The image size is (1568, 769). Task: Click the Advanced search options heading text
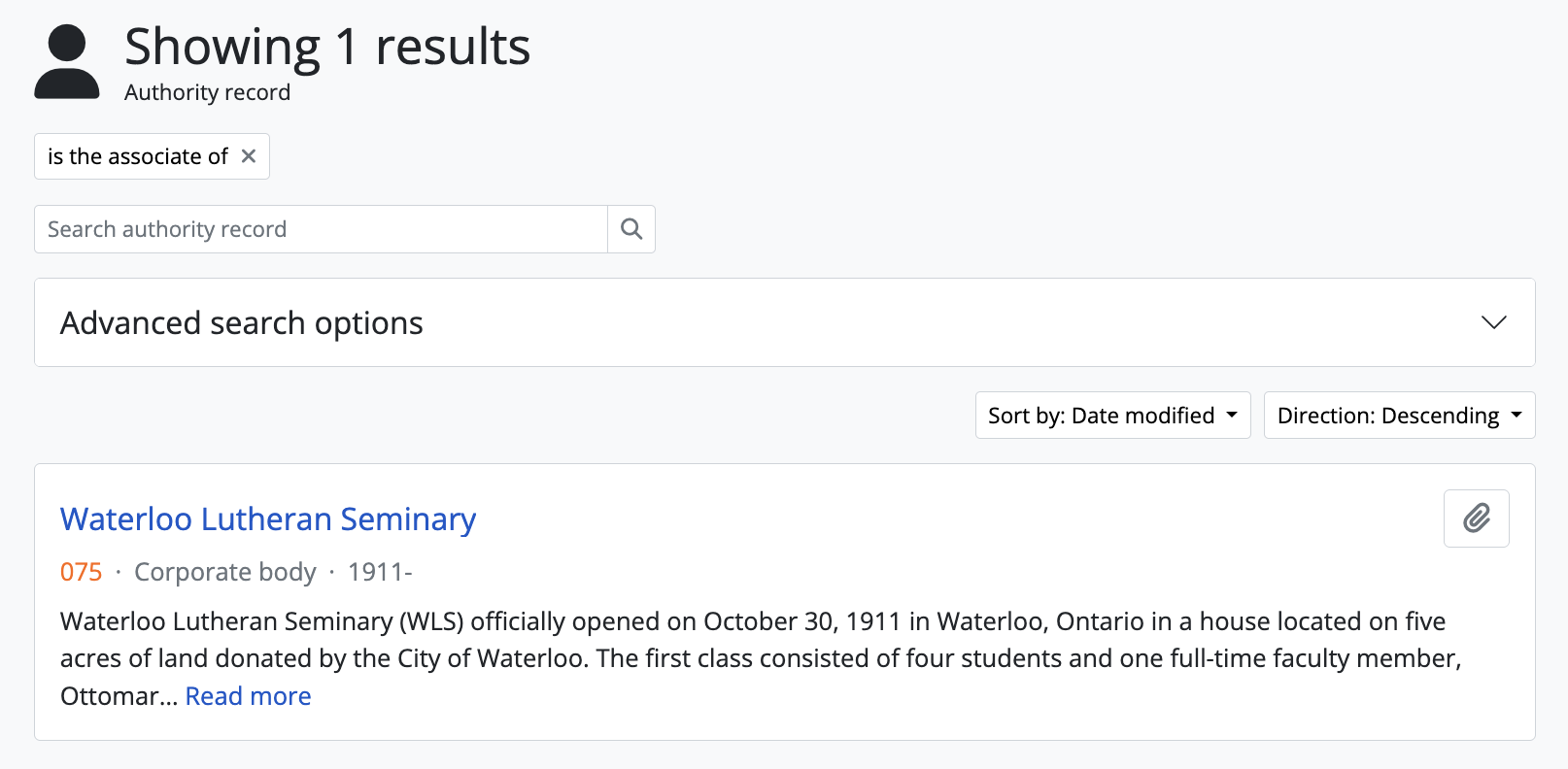[x=242, y=322]
